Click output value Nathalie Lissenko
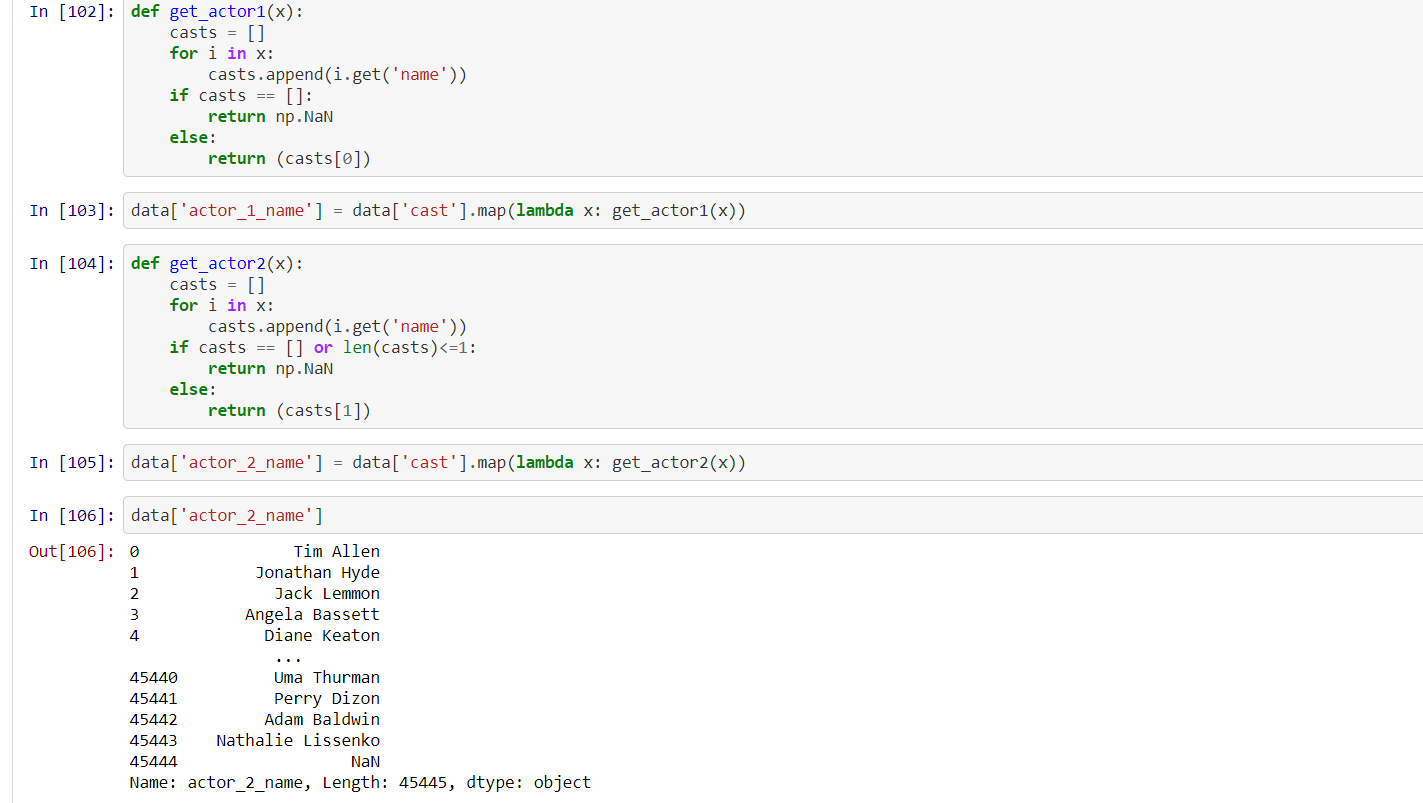1423x803 pixels. 298,741
